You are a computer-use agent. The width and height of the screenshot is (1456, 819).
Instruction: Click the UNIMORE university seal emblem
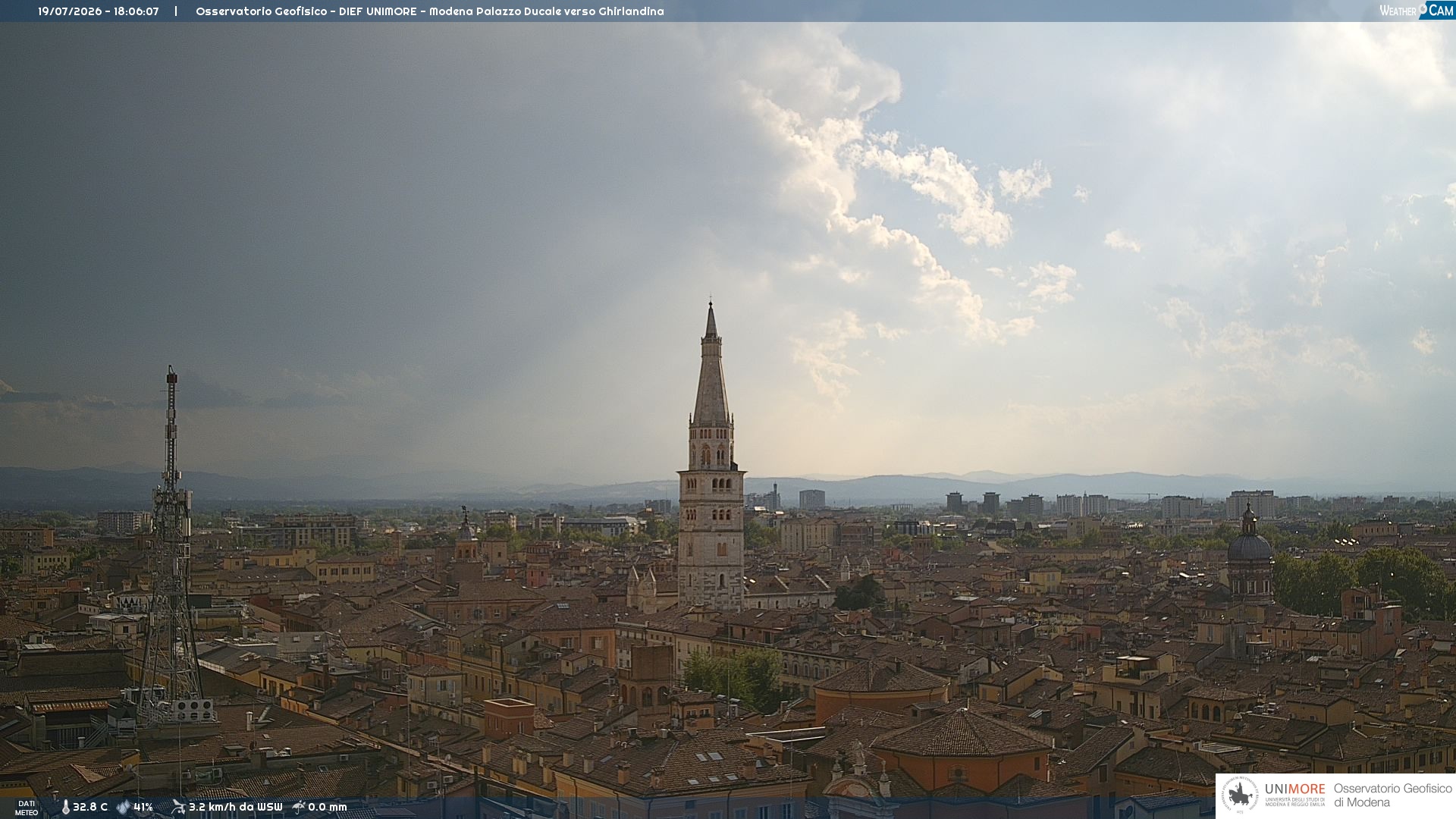[x=1240, y=795]
